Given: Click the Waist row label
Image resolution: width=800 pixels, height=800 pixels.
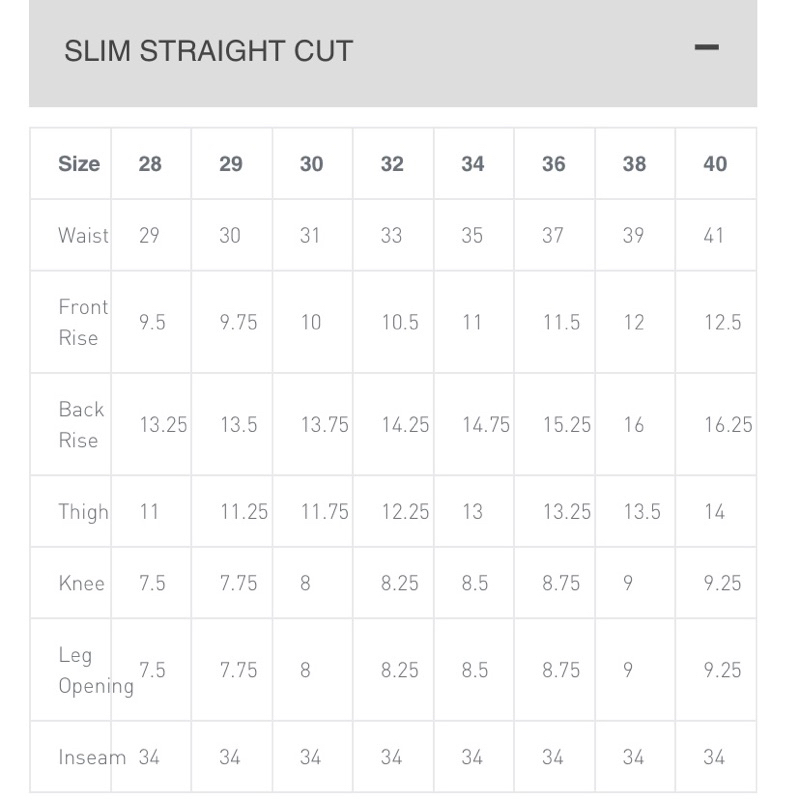Looking at the screenshot, I should [x=83, y=236].
